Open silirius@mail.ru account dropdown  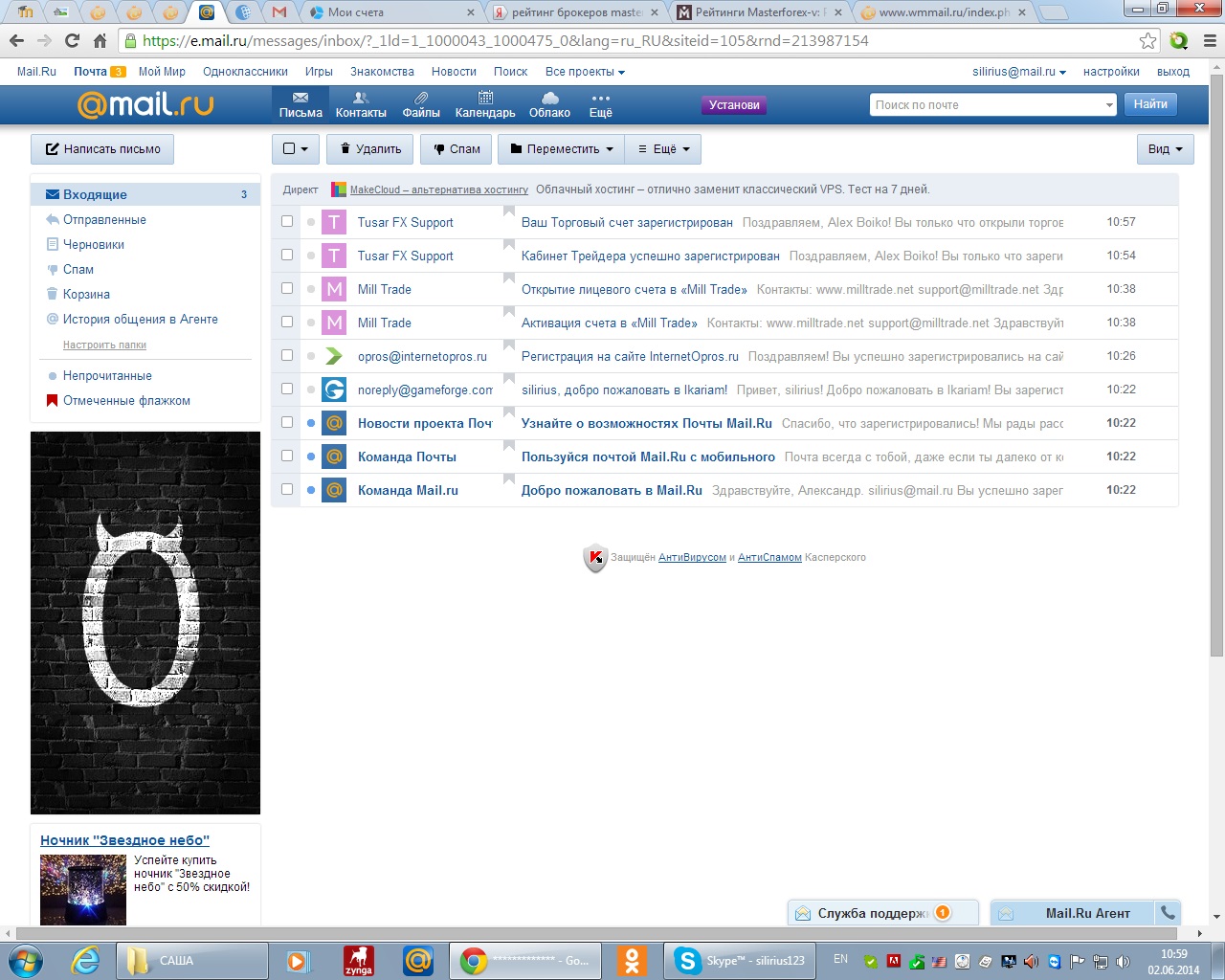(1019, 72)
